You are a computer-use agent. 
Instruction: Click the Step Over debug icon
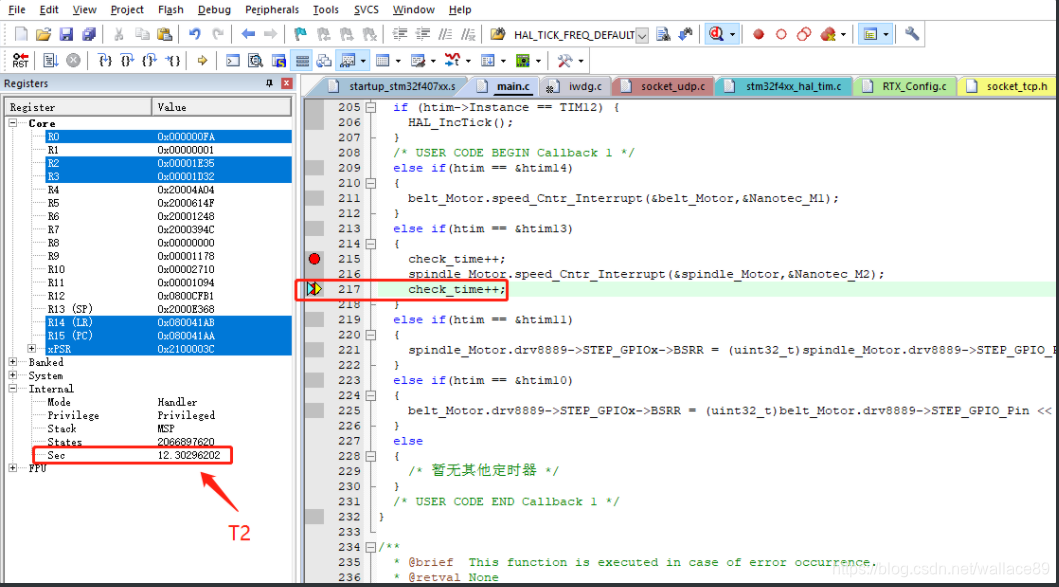[125, 60]
